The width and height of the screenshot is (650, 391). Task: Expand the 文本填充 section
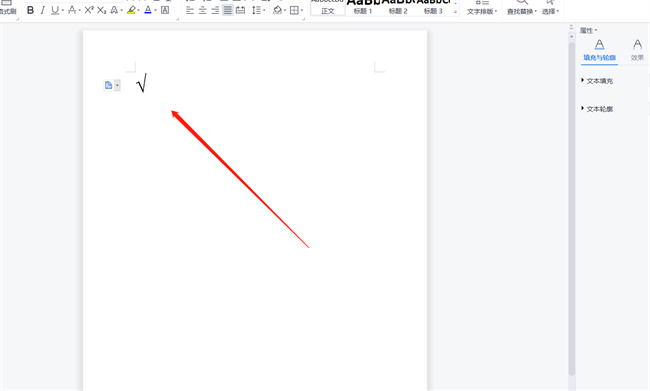pyautogui.click(x=597, y=81)
